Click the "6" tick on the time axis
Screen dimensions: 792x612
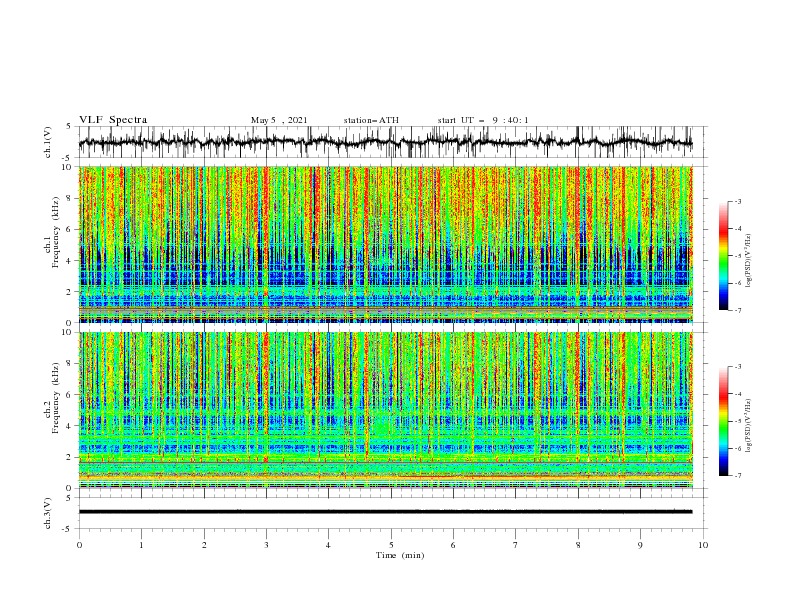coord(453,545)
